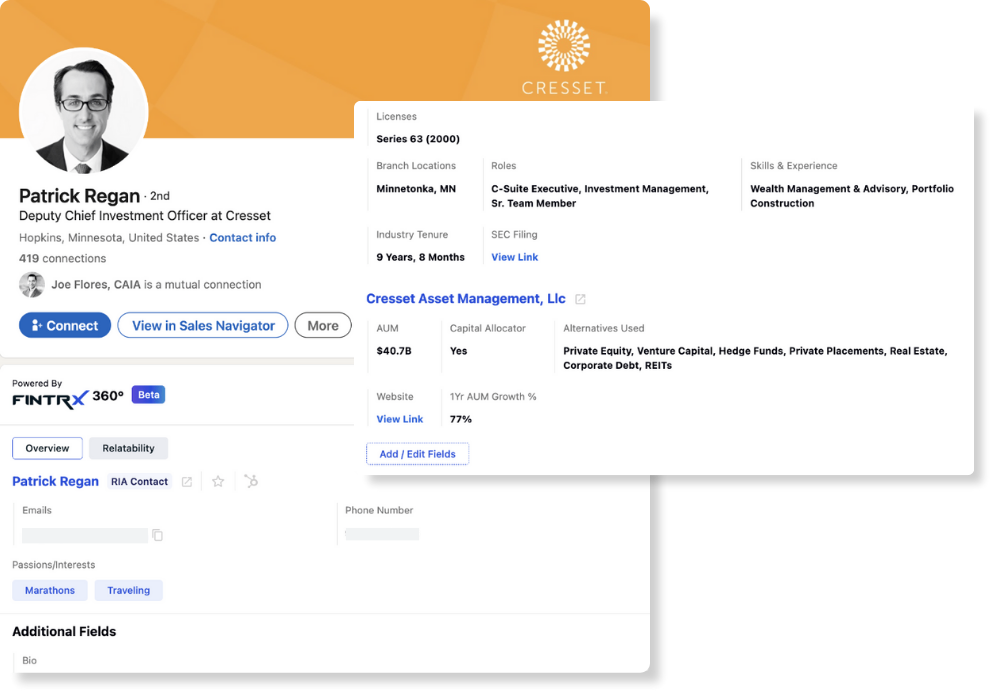Open the Website View Link

(x=399, y=419)
